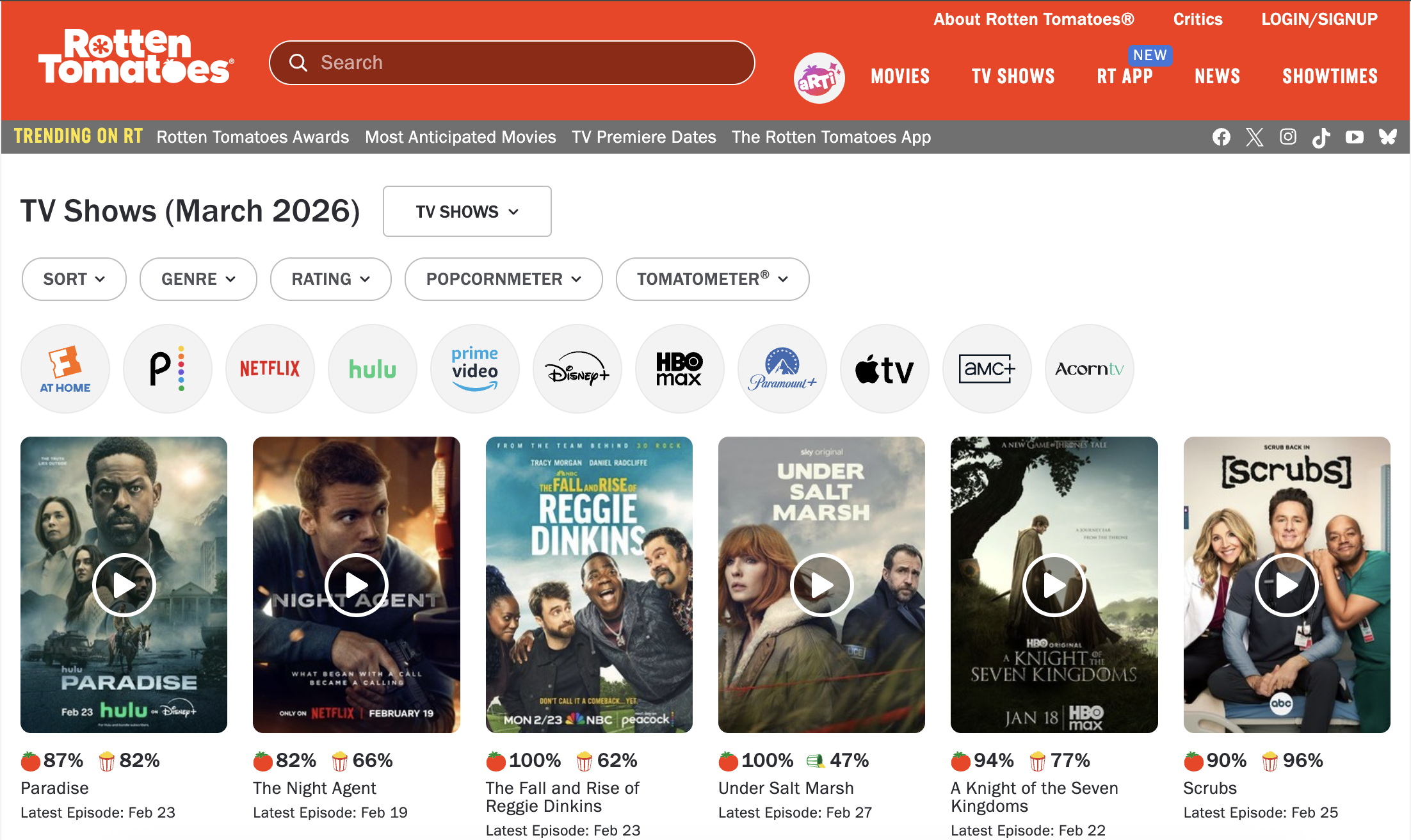Viewport: 1411px width, 840px height.
Task: Expand the TOMATOMETER filter dropdown
Action: (712, 279)
